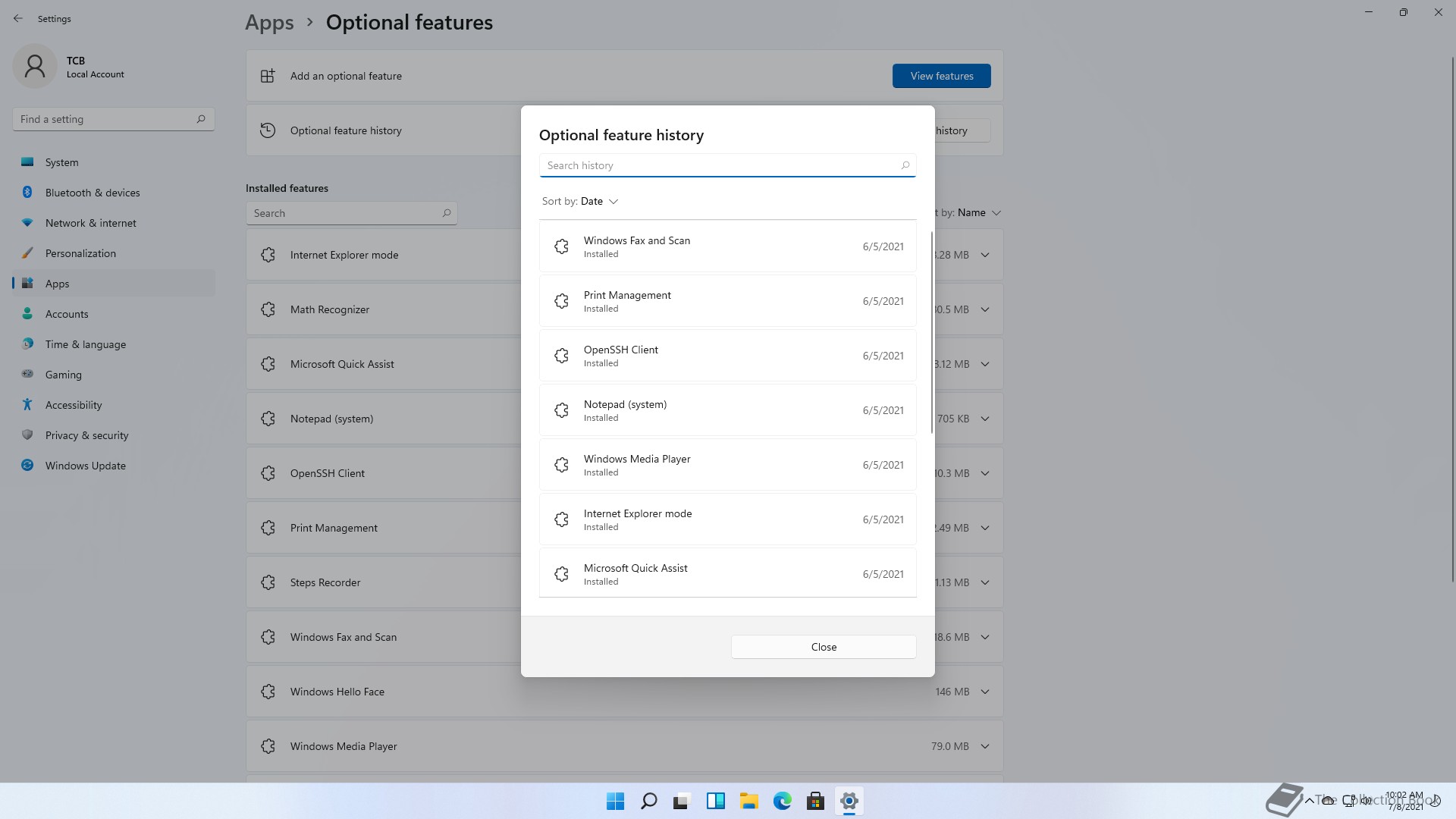Click the Settings gear on the taskbar
Image resolution: width=1456 pixels, height=819 pixels.
tap(849, 801)
